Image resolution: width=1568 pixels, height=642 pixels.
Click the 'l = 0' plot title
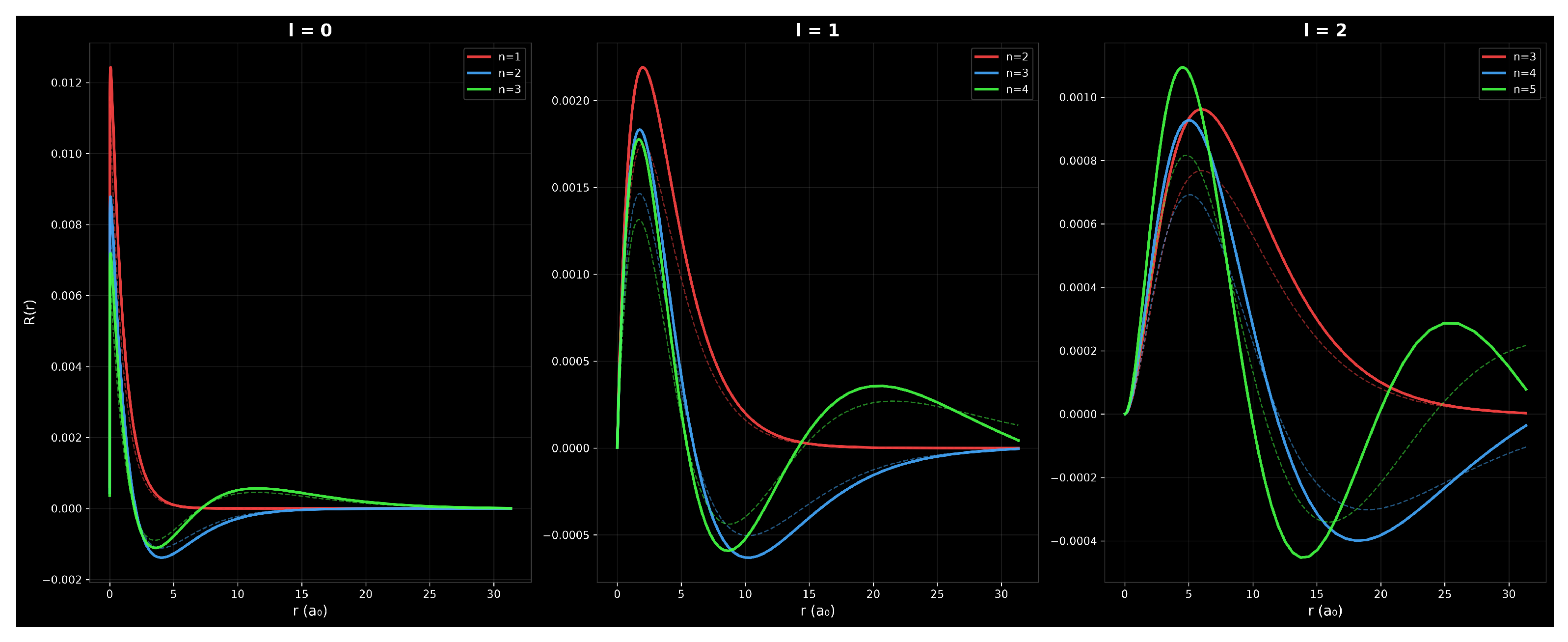click(310, 30)
